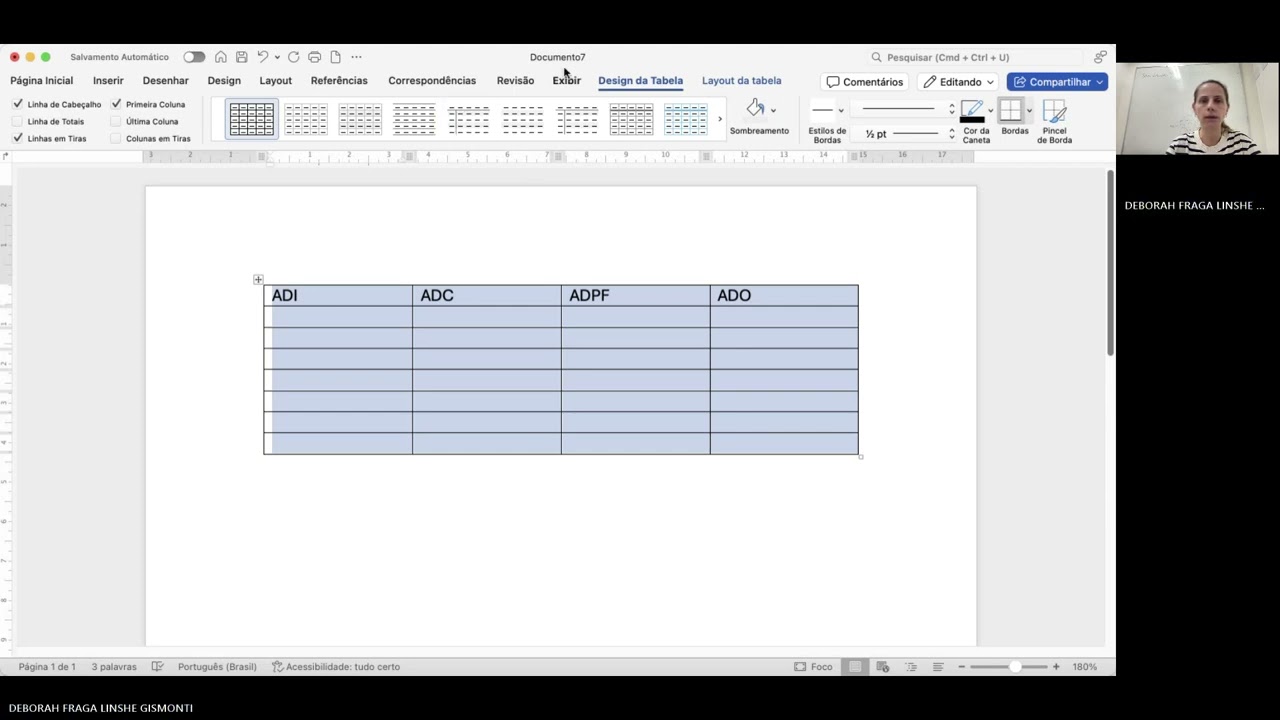Viewport: 1280px width, 720px height.
Task: Switch to web layout view icon
Action: point(882,667)
